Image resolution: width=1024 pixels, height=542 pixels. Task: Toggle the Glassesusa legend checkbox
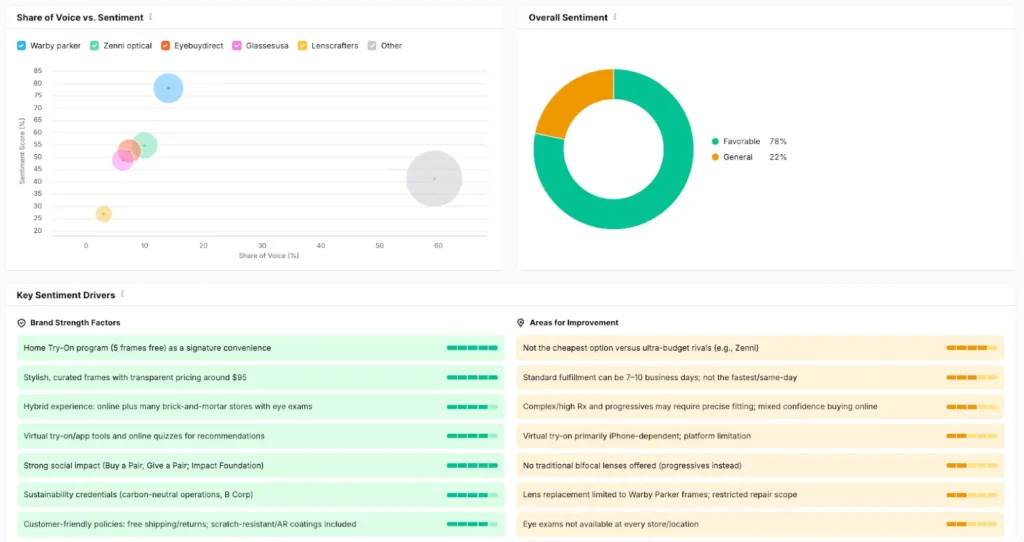pos(237,46)
